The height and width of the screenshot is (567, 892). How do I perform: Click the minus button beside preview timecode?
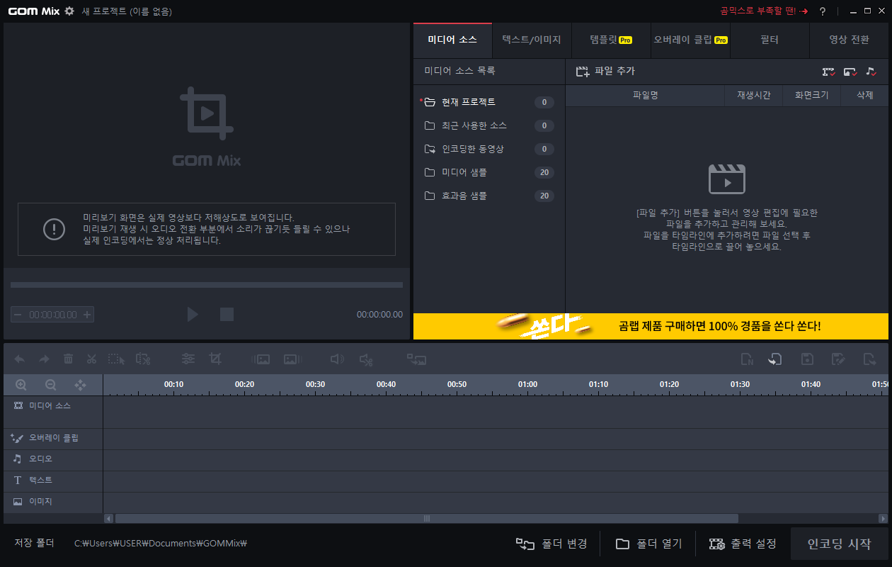(x=18, y=314)
